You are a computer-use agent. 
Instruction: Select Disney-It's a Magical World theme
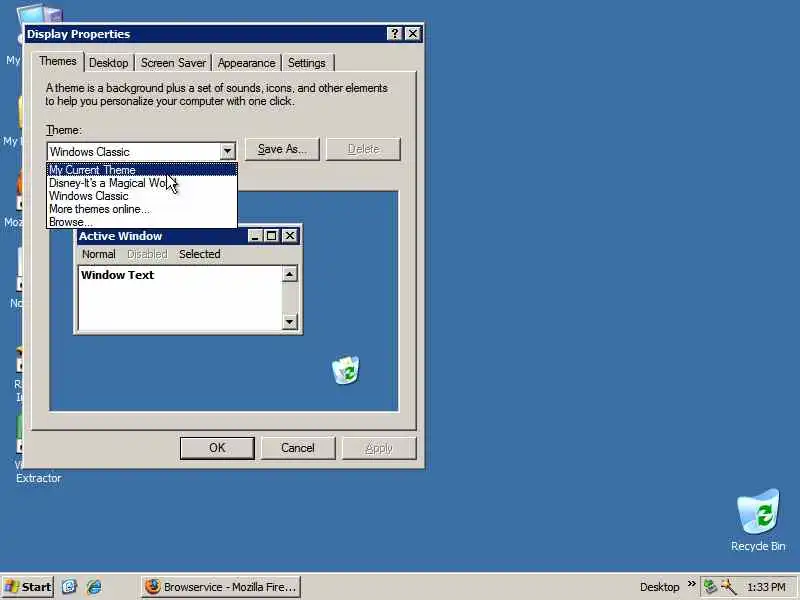tap(142, 183)
